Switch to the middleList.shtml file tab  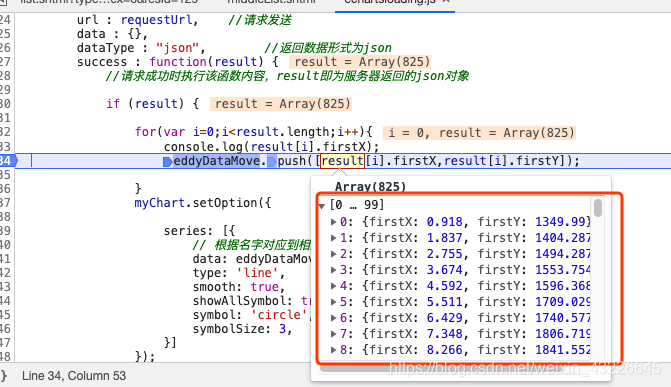271,2
